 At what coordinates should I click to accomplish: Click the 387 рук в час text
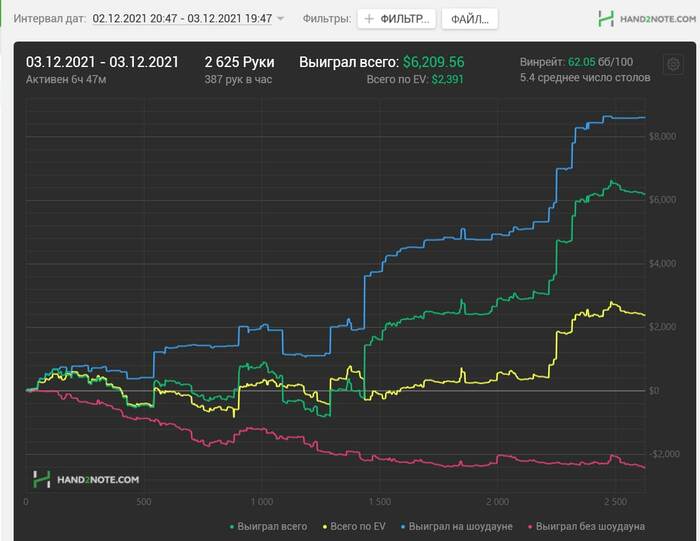pos(238,79)
